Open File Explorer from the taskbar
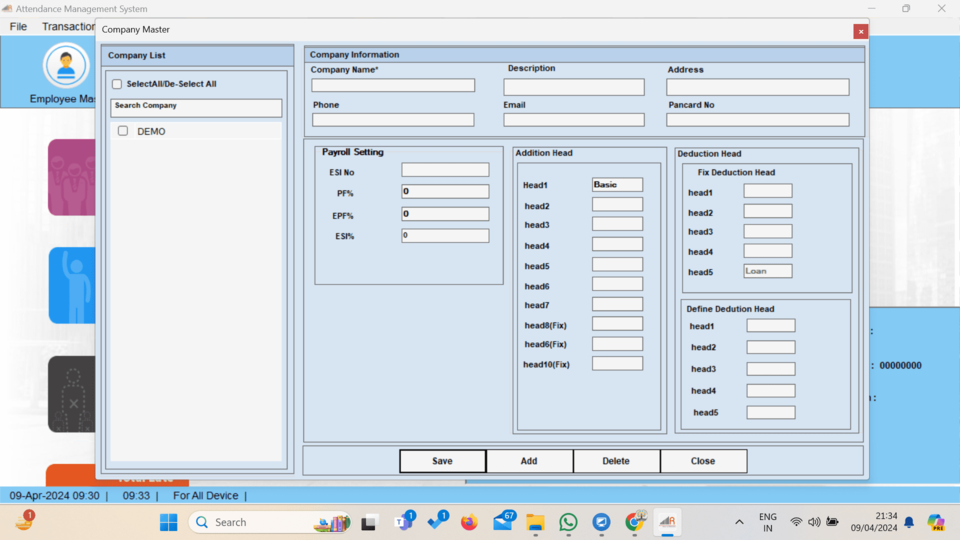 pos(536,522)
